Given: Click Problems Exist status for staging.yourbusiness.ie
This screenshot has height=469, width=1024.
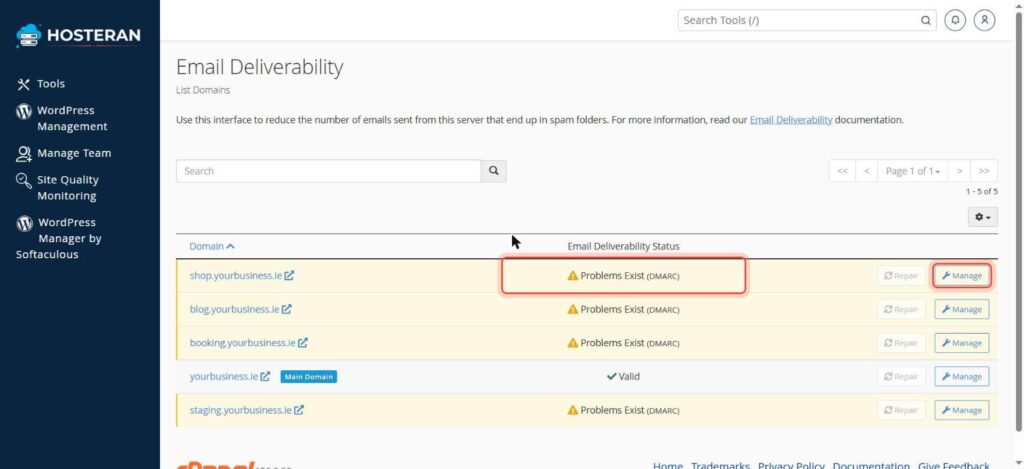Looking at the screenshot, I should coord(623,410).
